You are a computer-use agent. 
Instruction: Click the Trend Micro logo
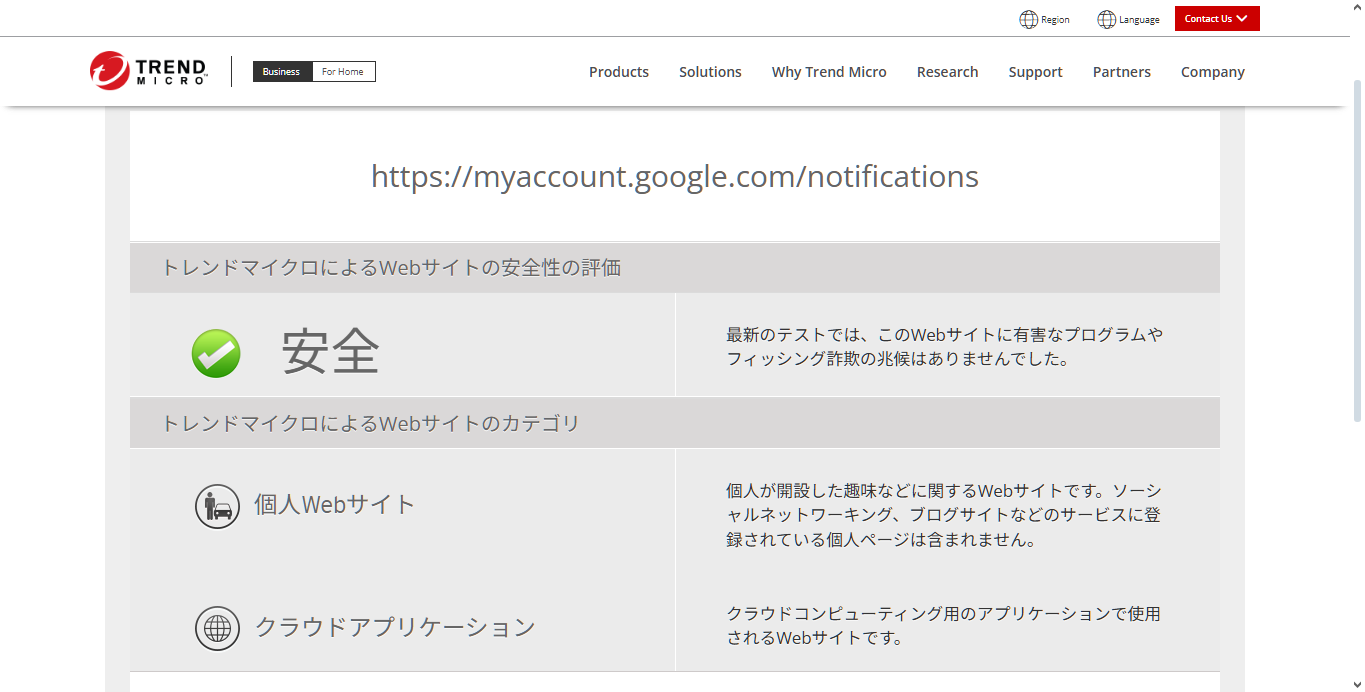tap(148, 71)
